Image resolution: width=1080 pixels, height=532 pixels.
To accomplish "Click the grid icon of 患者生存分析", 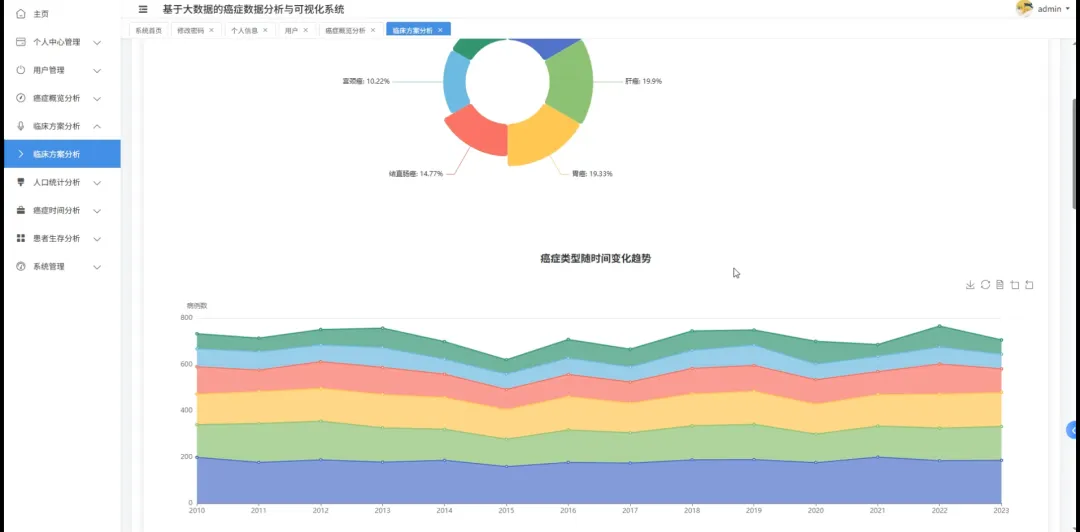I will (x=21, y=238).
